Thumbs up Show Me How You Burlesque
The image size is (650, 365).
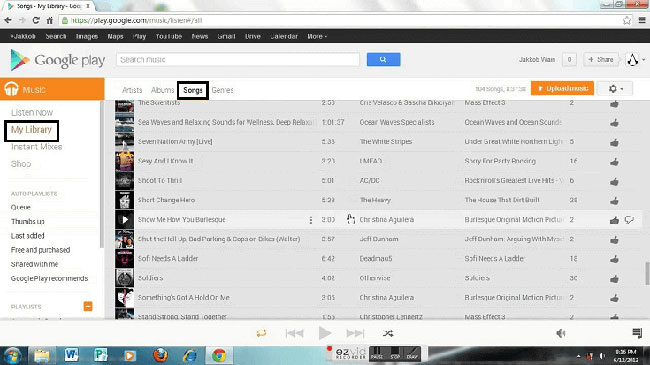click(614, 220)
